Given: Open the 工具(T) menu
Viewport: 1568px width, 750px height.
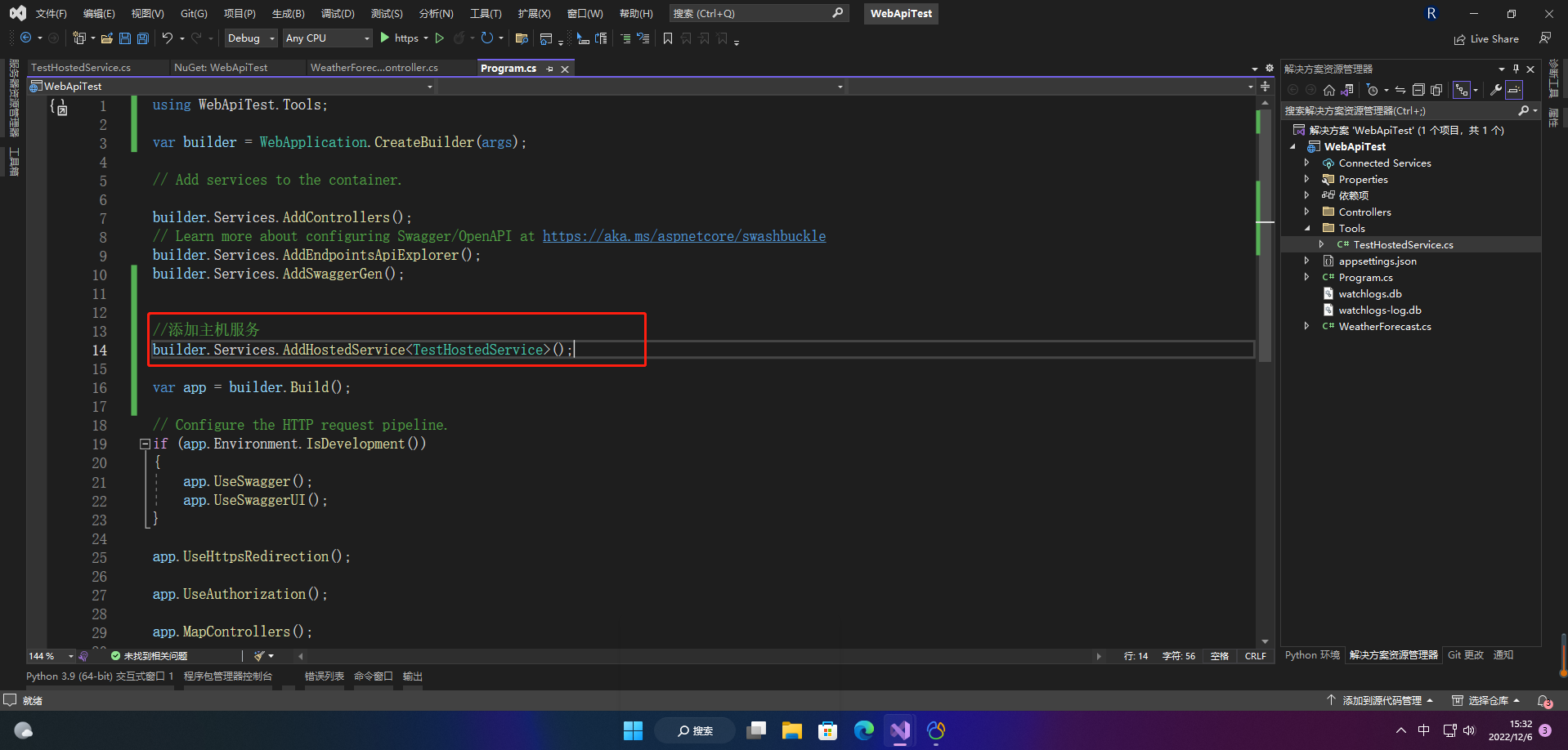Looking at the screenshot, I should 486,13.
